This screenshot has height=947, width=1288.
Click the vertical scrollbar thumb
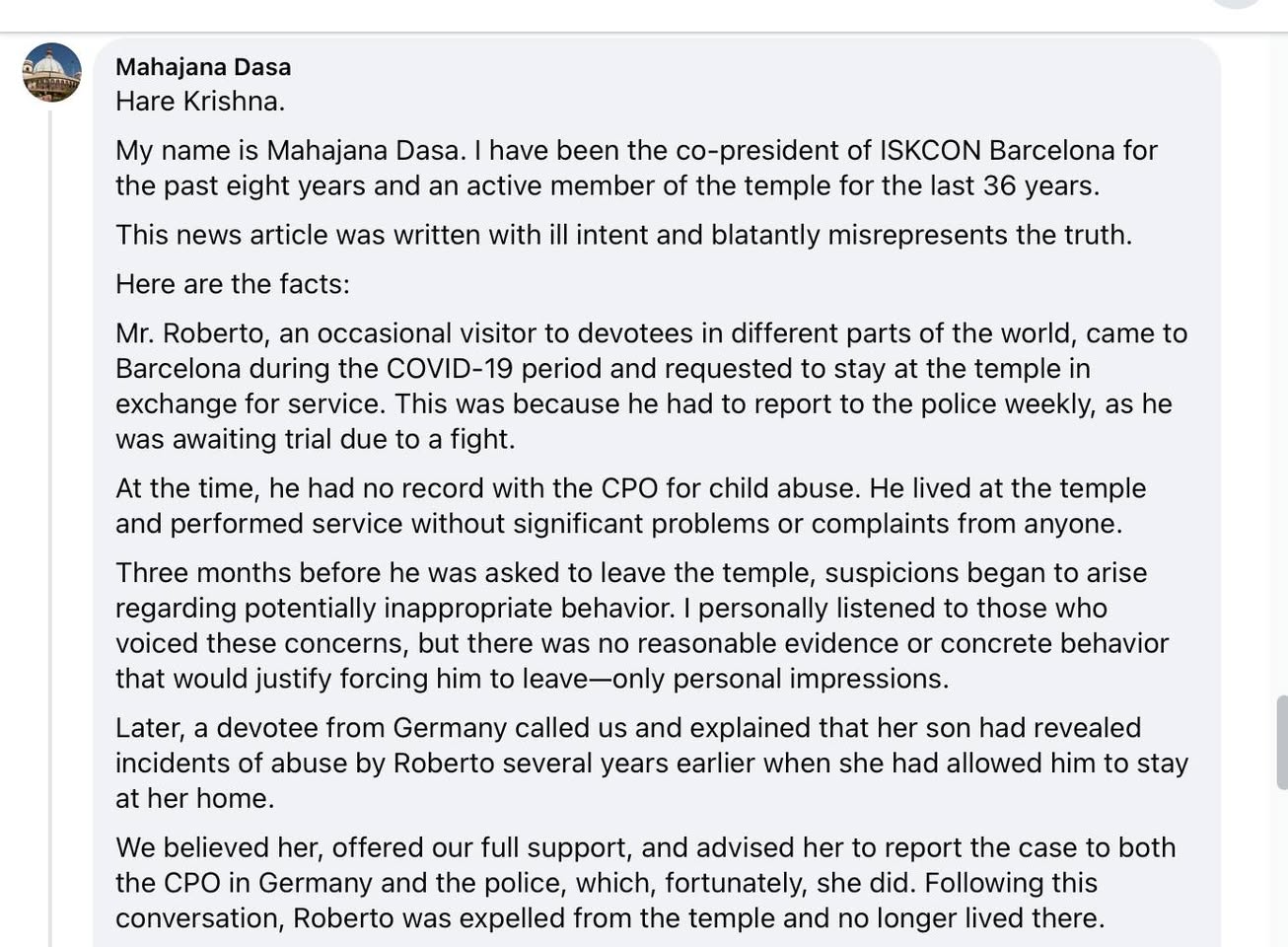pos(1281,742)
